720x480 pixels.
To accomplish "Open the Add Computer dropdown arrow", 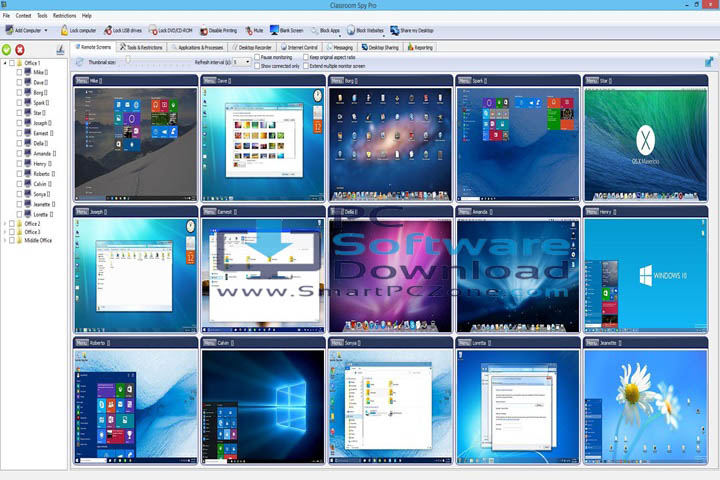I will pyautogui.click(x=46, y=31).
